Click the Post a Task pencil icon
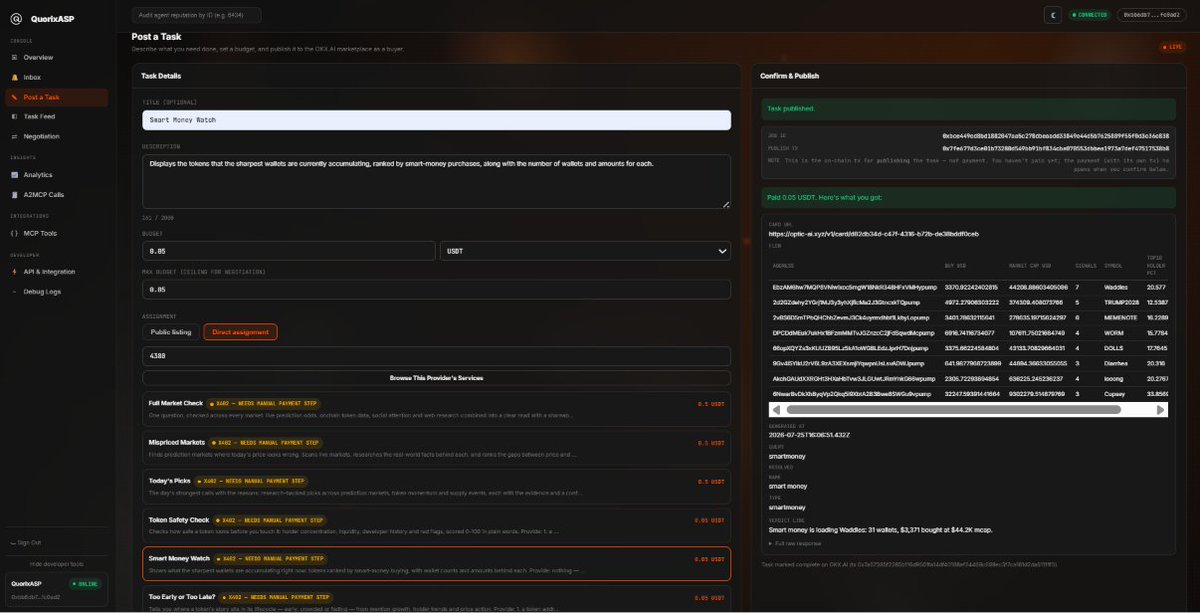This screenshot has height=613, width=1200. pos(14,97)
